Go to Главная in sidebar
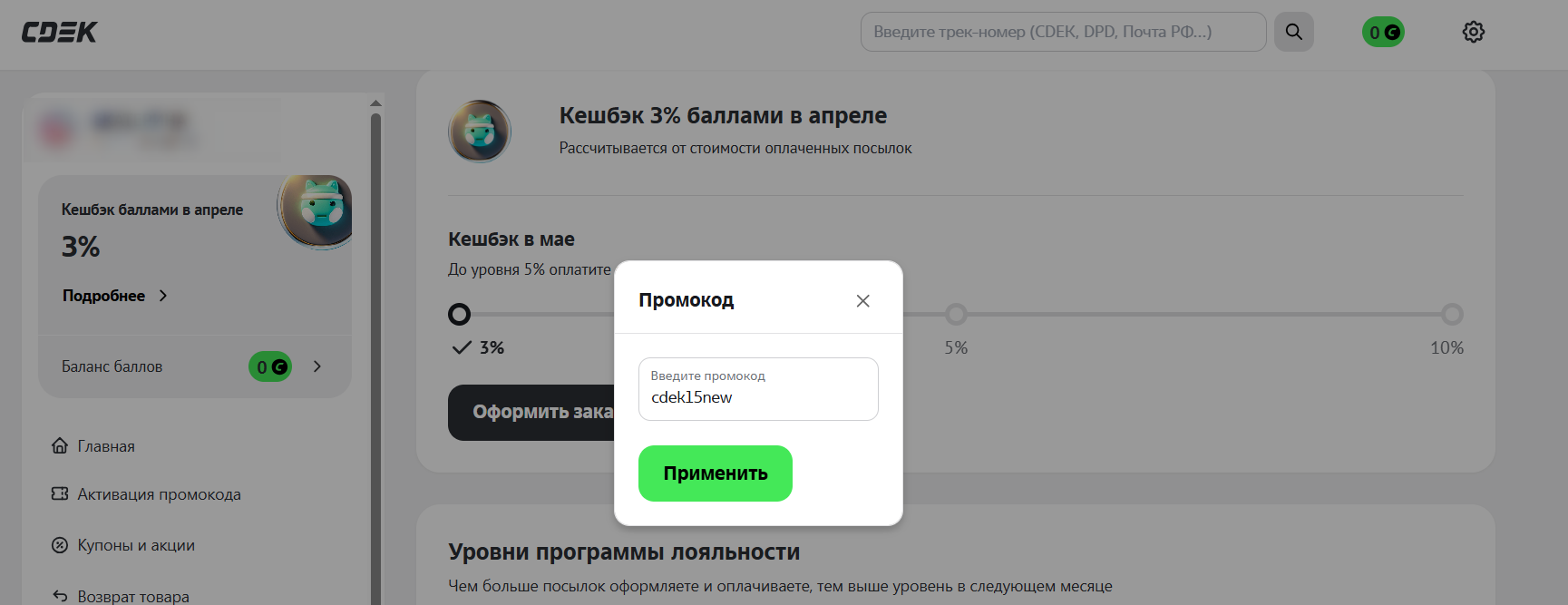This screenshot has width=1568, height=605. tap(106, 446)
